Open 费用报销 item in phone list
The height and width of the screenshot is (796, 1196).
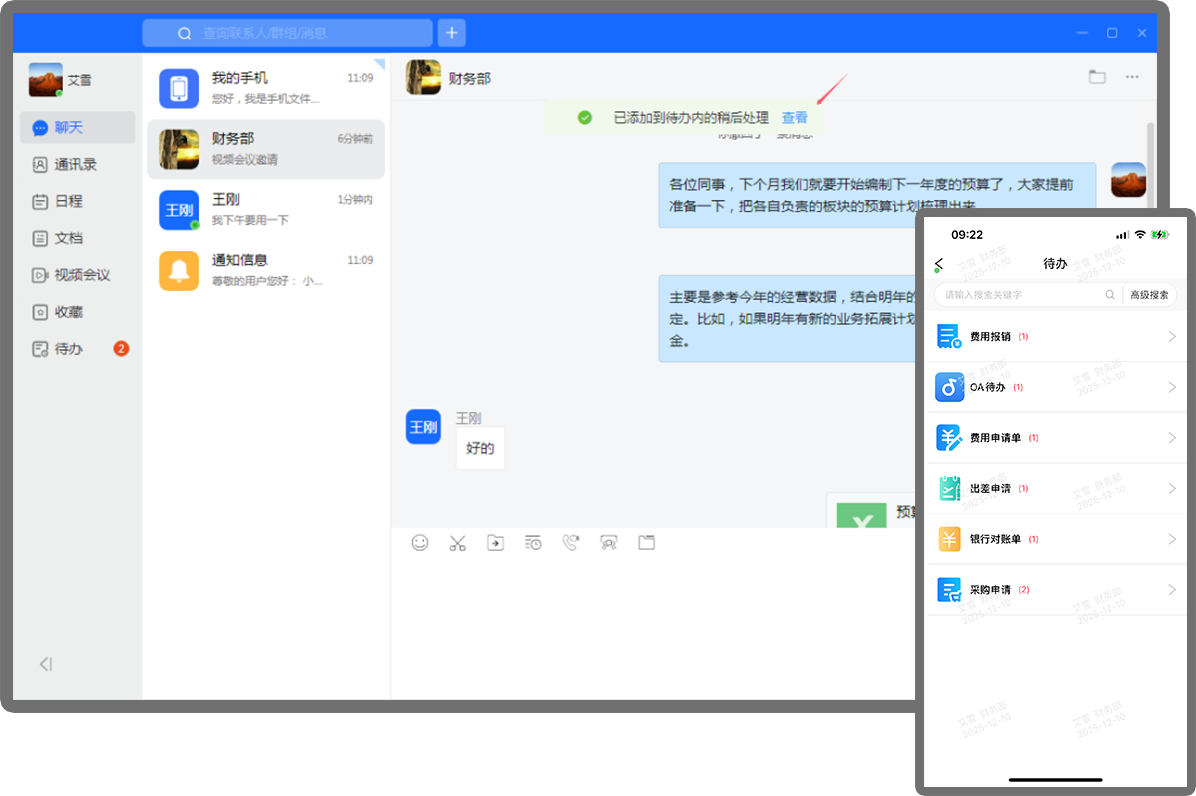click(x=1056, y=336)
